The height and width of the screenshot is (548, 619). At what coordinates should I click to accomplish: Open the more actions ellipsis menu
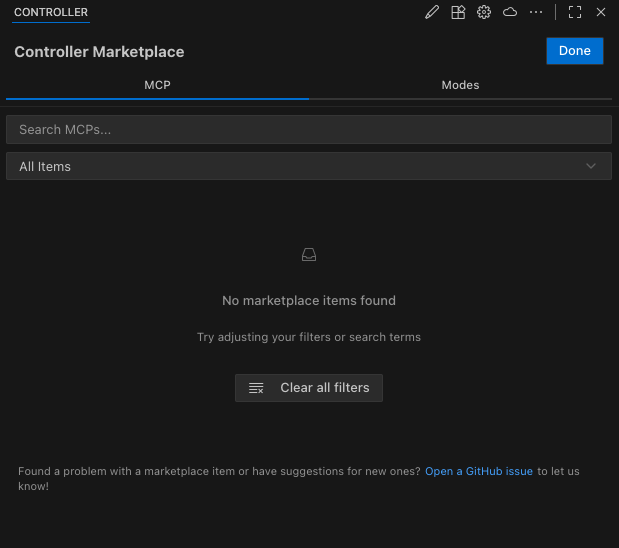(536, 12)
